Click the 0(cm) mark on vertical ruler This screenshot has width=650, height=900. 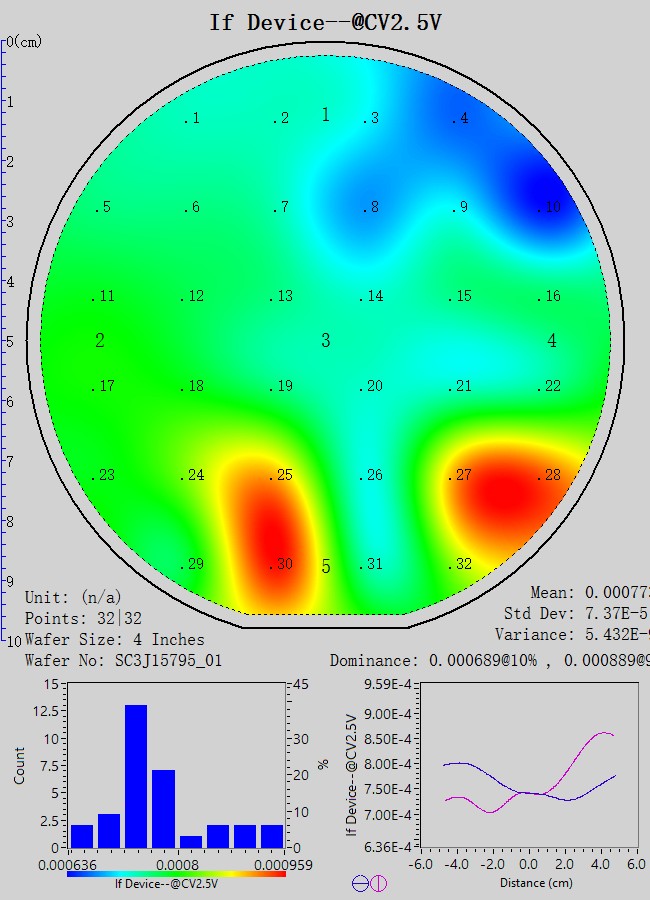24,42
